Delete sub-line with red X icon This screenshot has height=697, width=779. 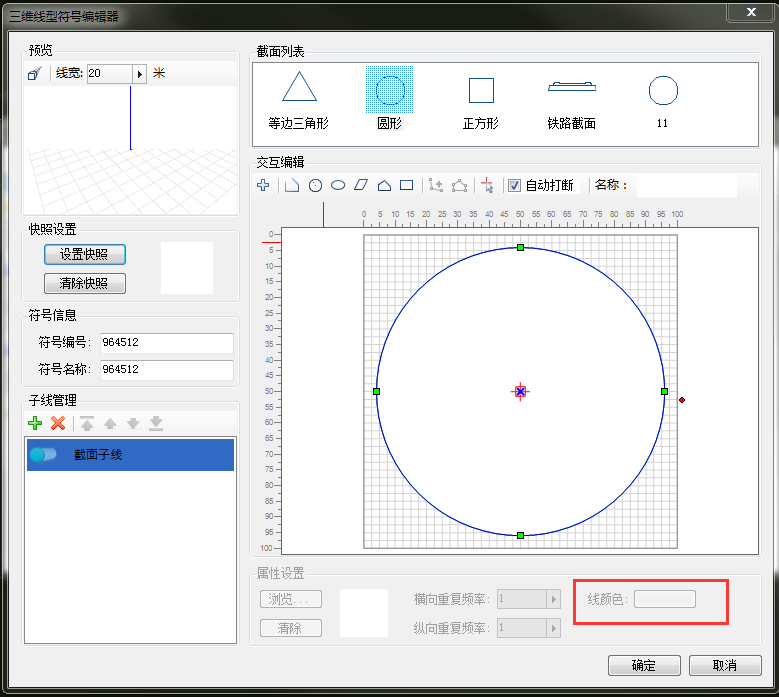[58, 423]
